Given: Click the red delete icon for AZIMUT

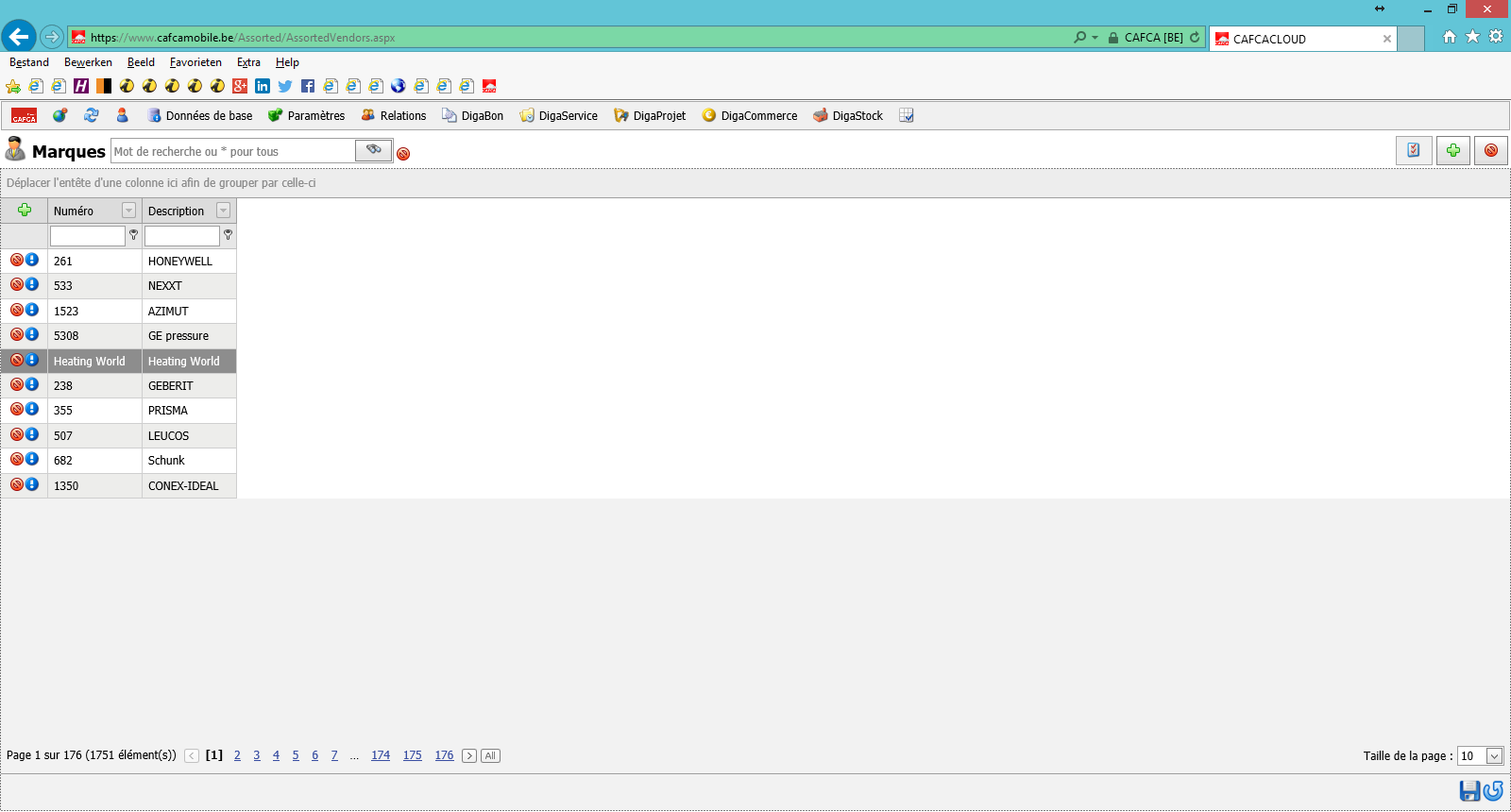Looking at the screenshot, I should 17,310.
